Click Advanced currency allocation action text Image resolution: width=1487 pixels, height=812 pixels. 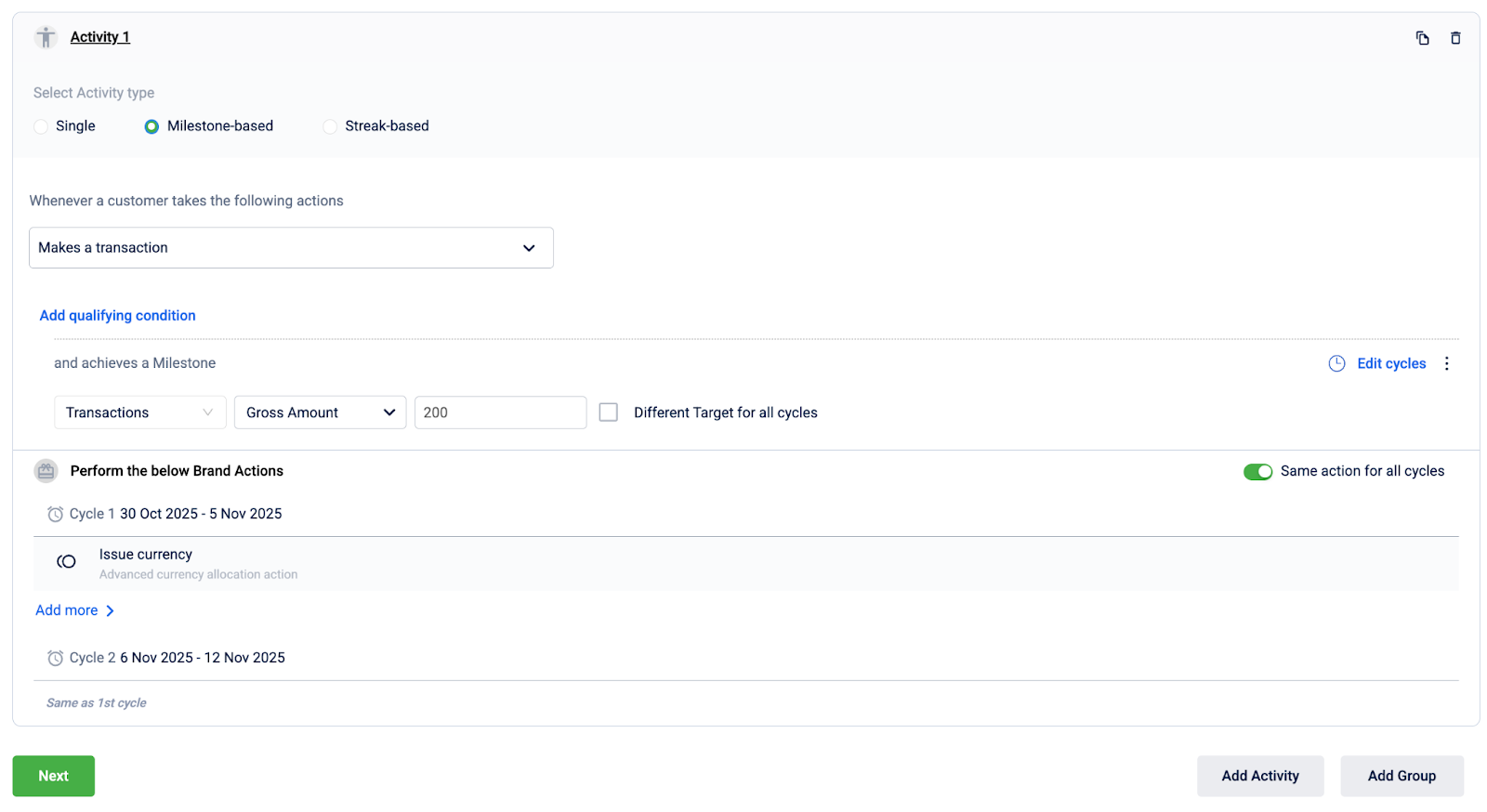pyautogui.click(x=199, y=575)
